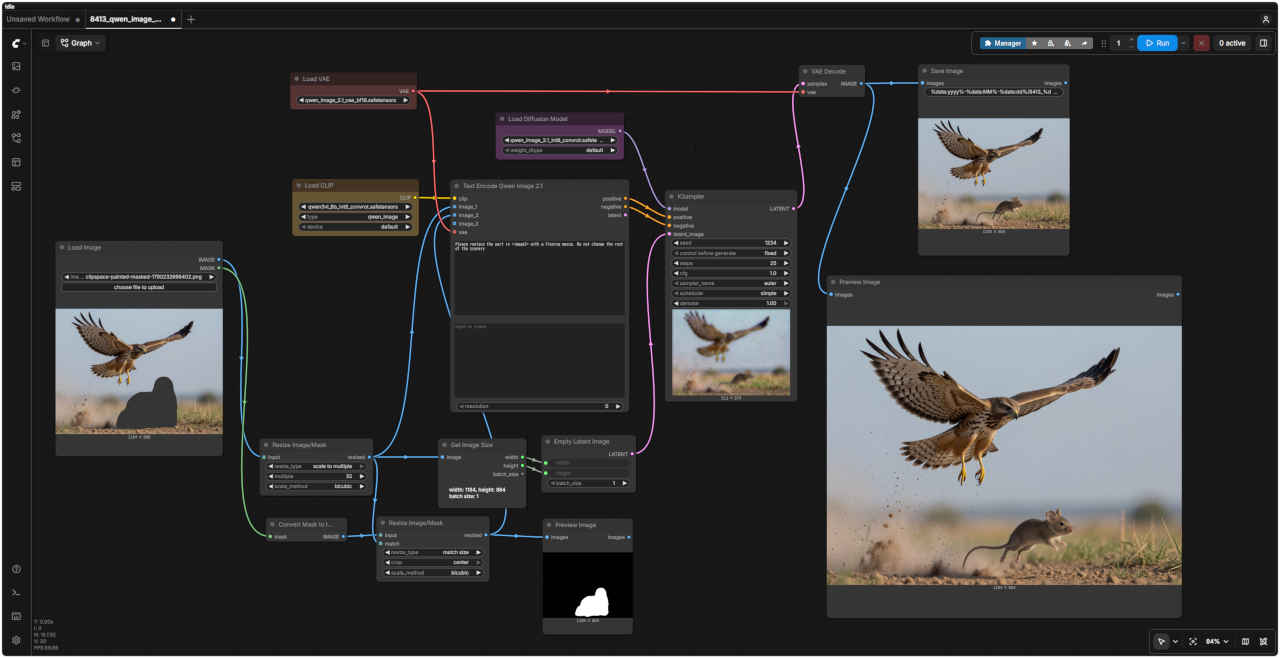
Task: Click the positive prompt text box
Action: (x=540, y=277)
